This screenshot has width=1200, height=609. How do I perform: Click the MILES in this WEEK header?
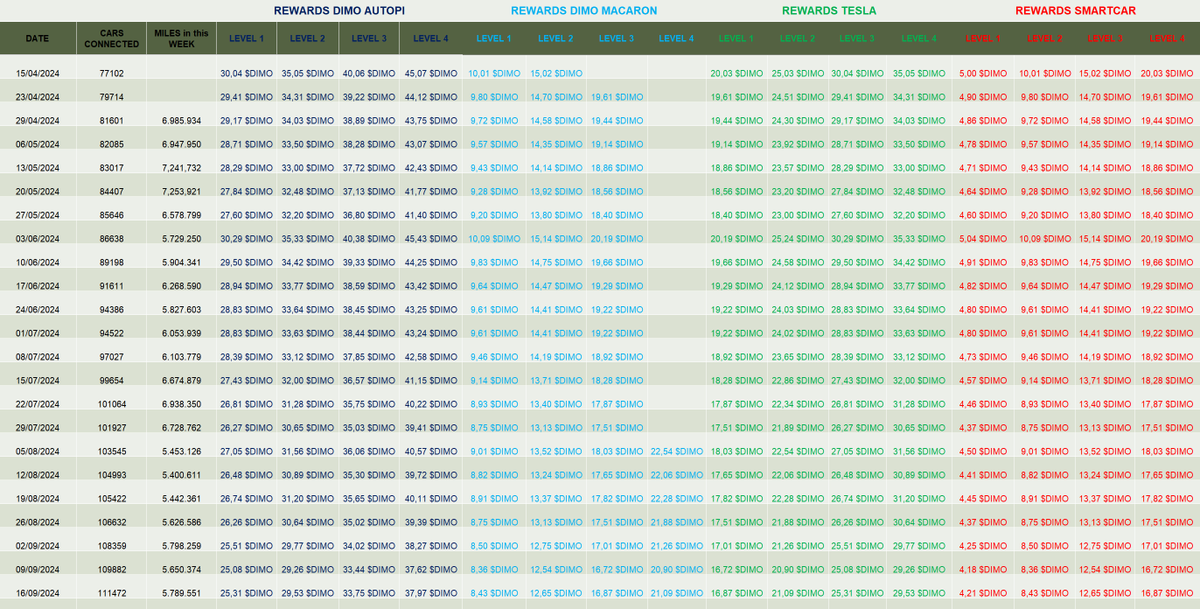click(180, 38)
